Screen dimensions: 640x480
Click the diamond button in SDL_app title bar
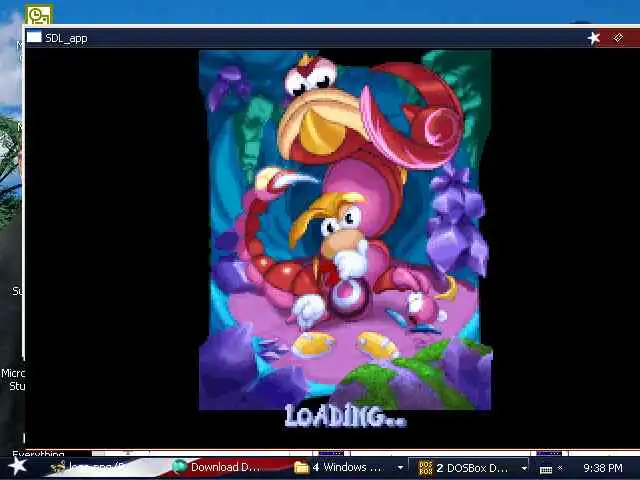618,38
